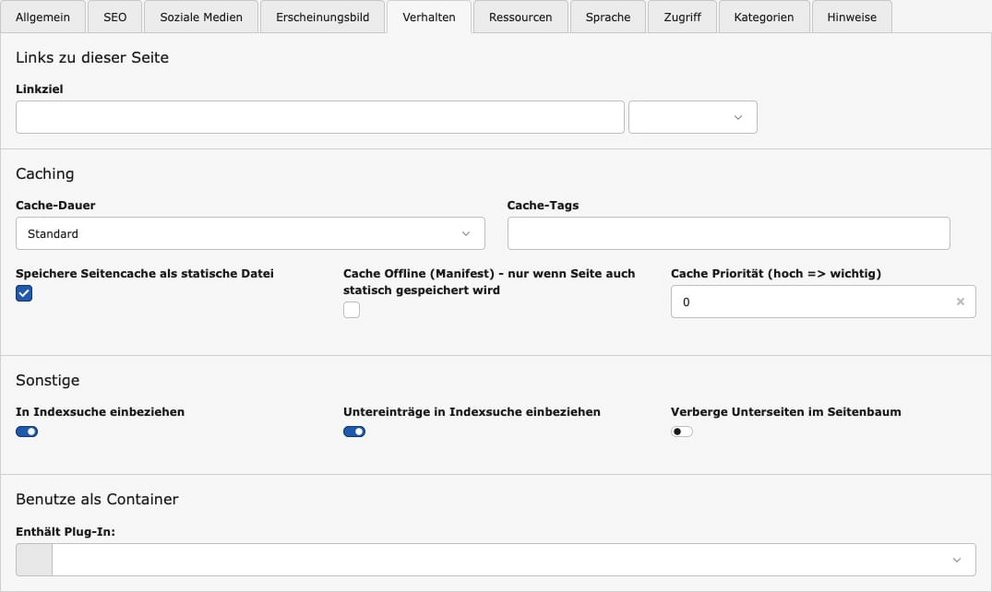Go to the Soziale Medien tab
The image size is (992, 592).
[201, 17]
